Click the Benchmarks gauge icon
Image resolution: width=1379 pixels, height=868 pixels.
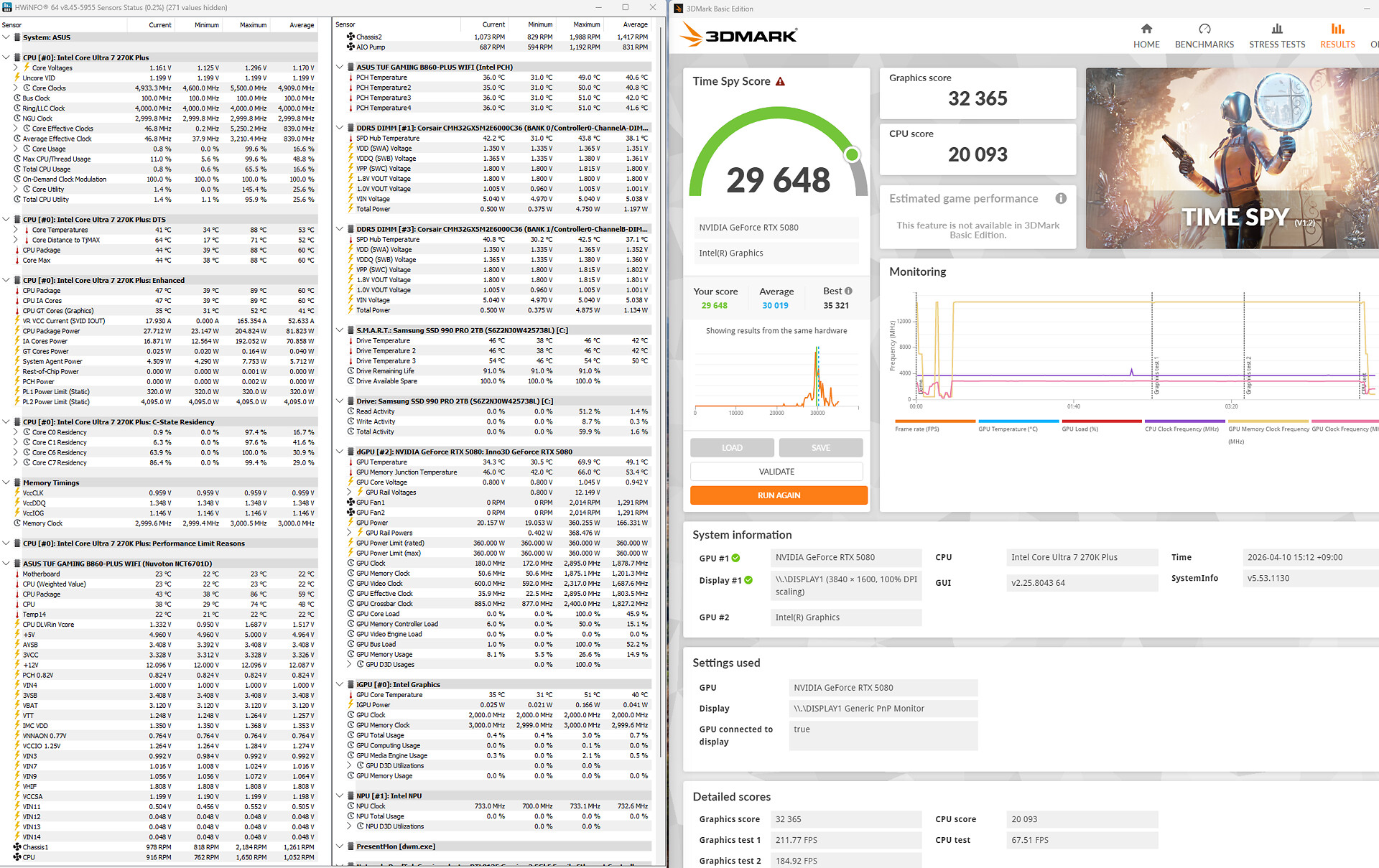[1204, 29]
